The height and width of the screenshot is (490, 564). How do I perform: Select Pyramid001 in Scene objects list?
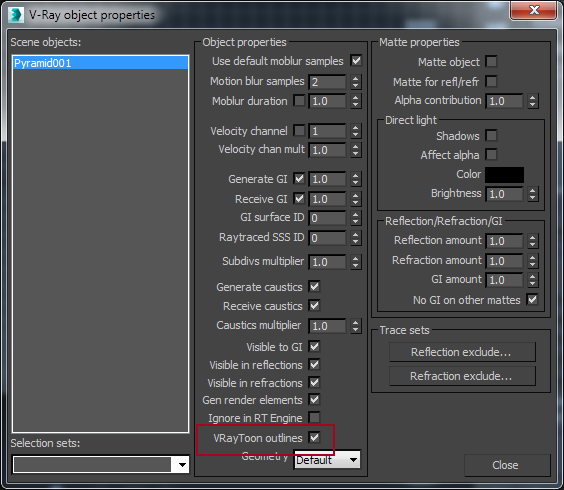pos(100,63)
